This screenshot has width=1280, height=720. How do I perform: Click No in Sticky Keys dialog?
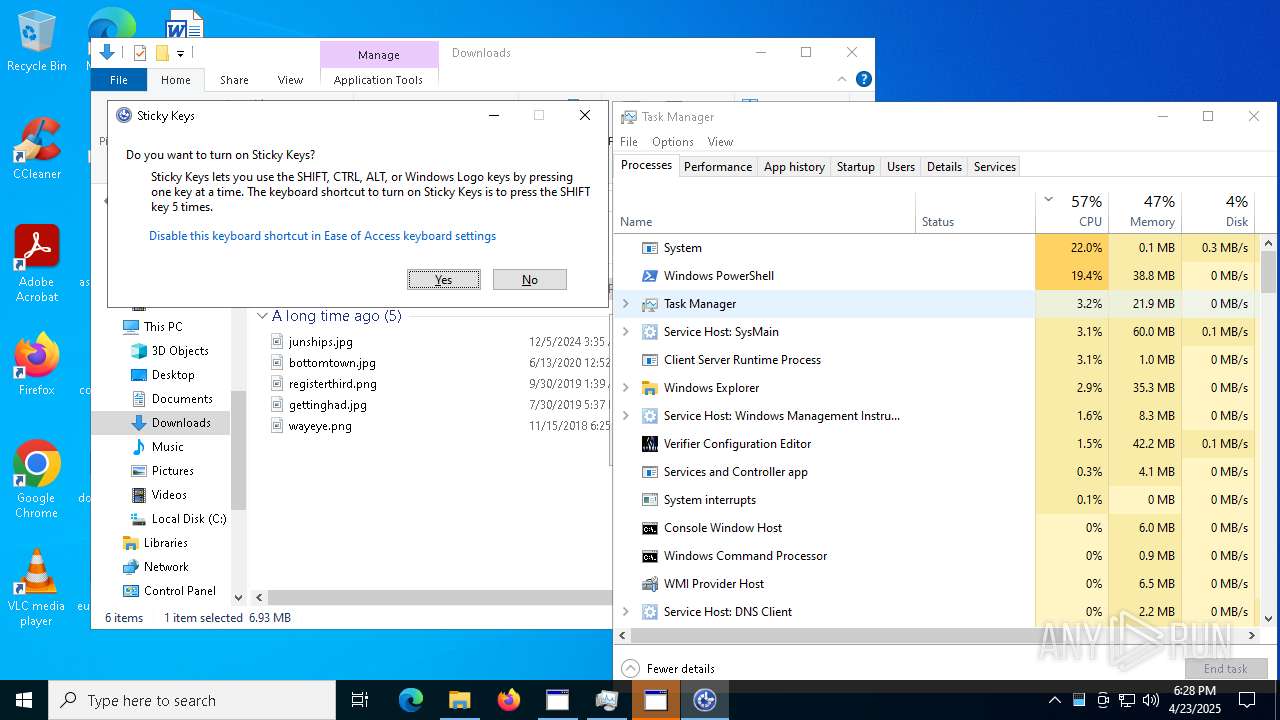pyautogui.click(x=530, y=279)
